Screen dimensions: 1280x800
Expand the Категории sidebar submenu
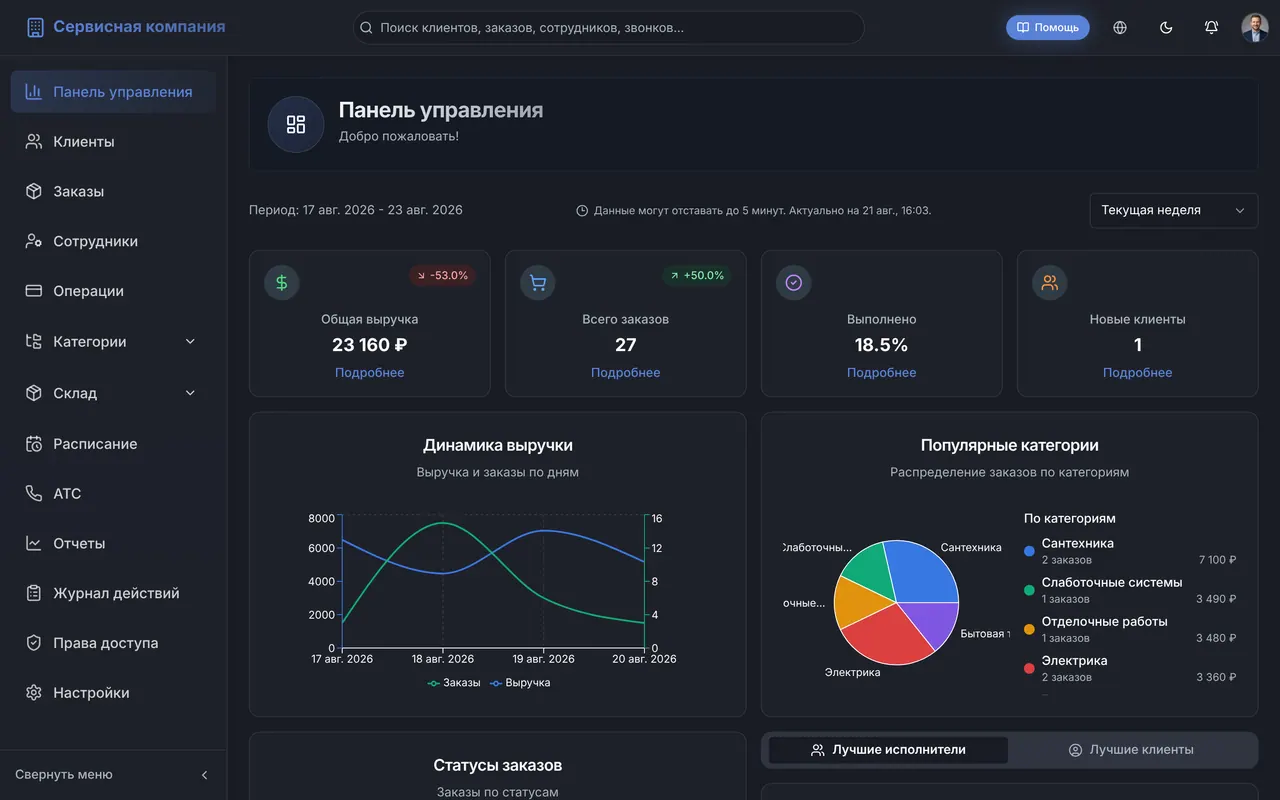[x=190, y=342]
